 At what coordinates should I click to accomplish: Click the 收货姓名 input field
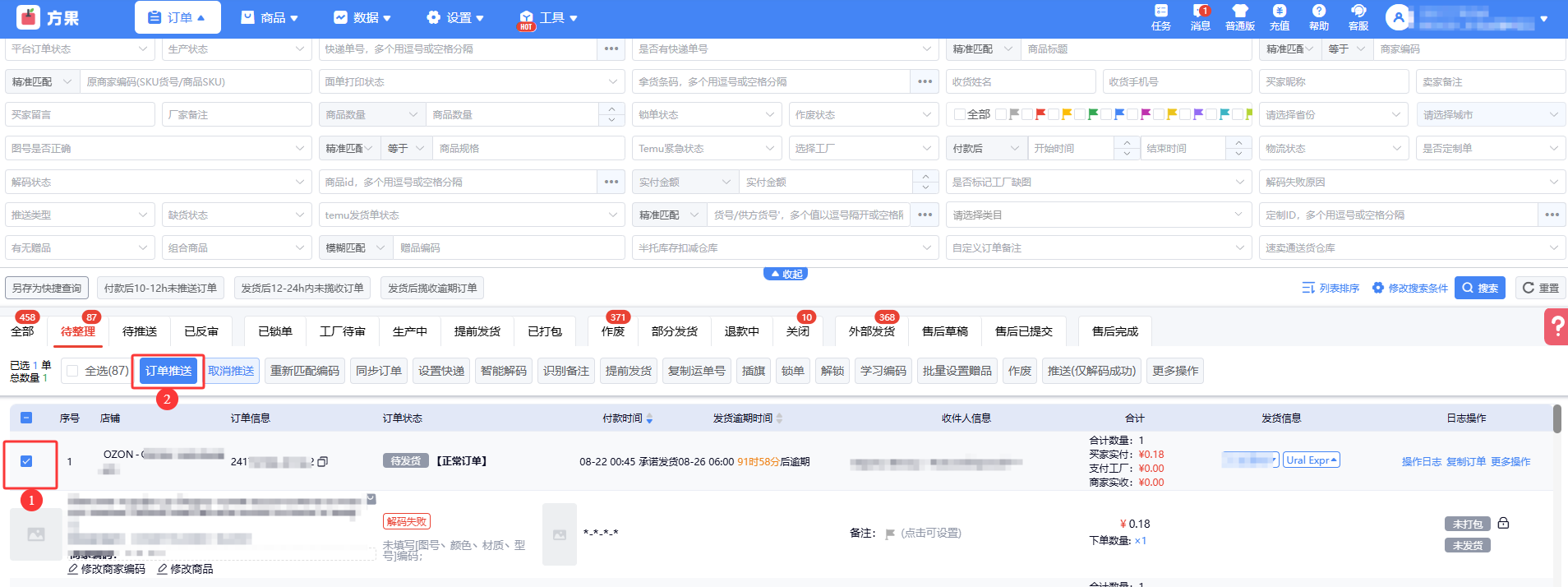(1020, 82)
